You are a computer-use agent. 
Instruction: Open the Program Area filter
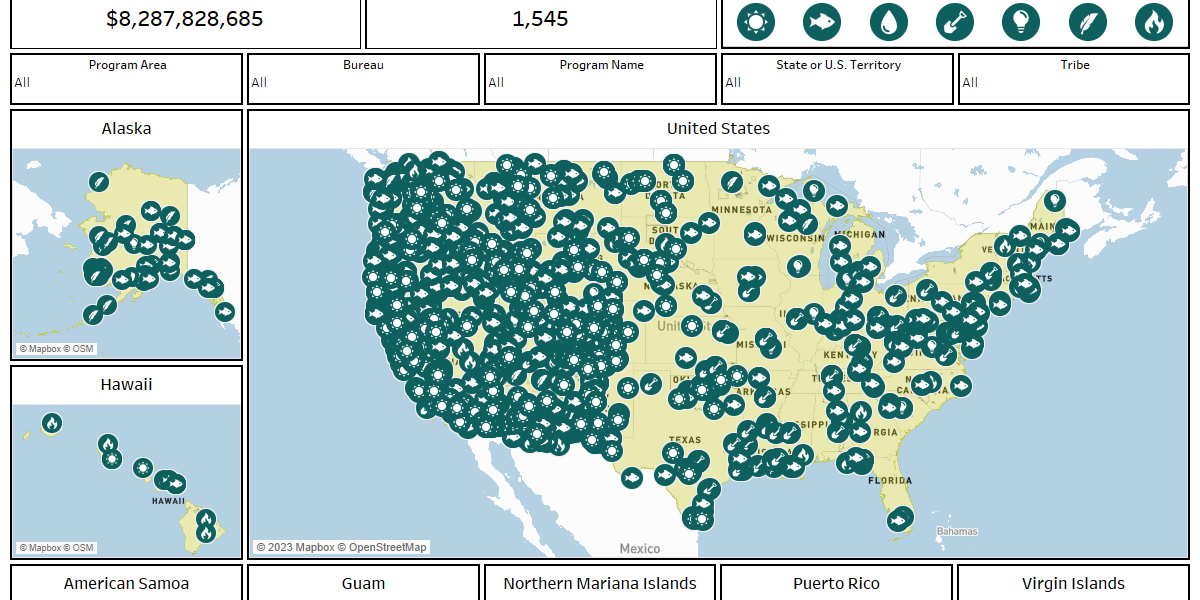(126, 82)
